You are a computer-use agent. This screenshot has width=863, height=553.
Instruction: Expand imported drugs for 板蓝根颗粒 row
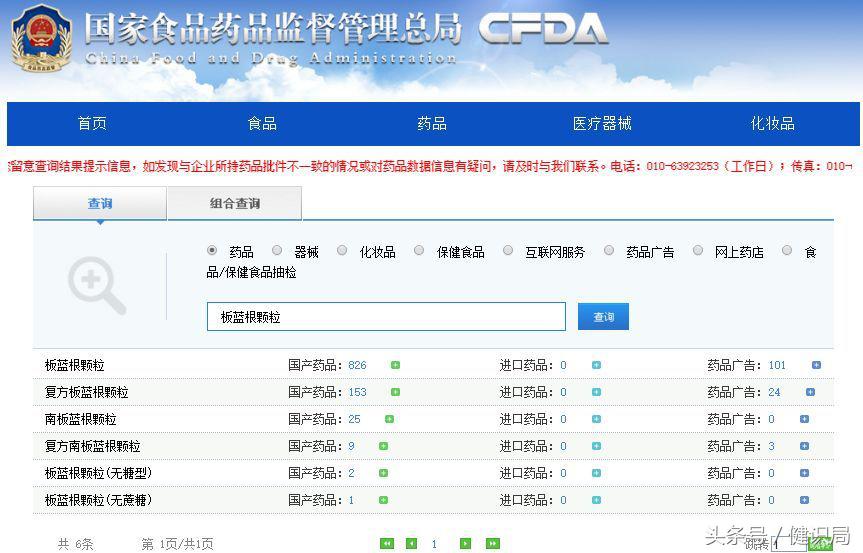coord(596,365)
